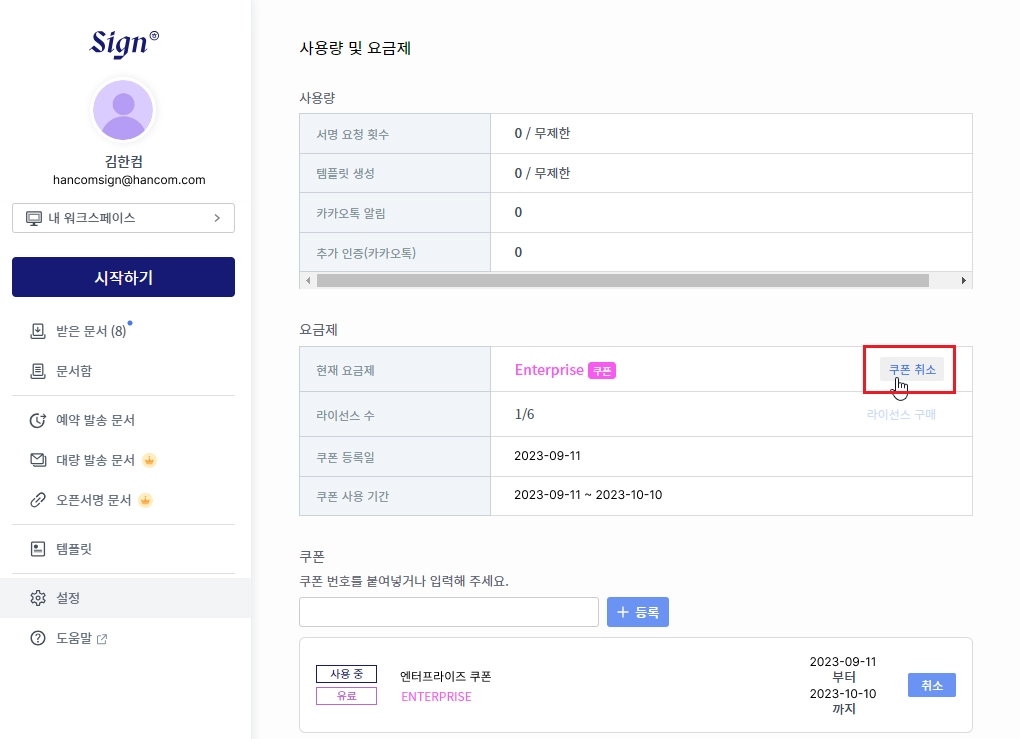Screen dimensions: 1020x739
Task: Click the 등록 coupon register button
Action: coord(637,612)
